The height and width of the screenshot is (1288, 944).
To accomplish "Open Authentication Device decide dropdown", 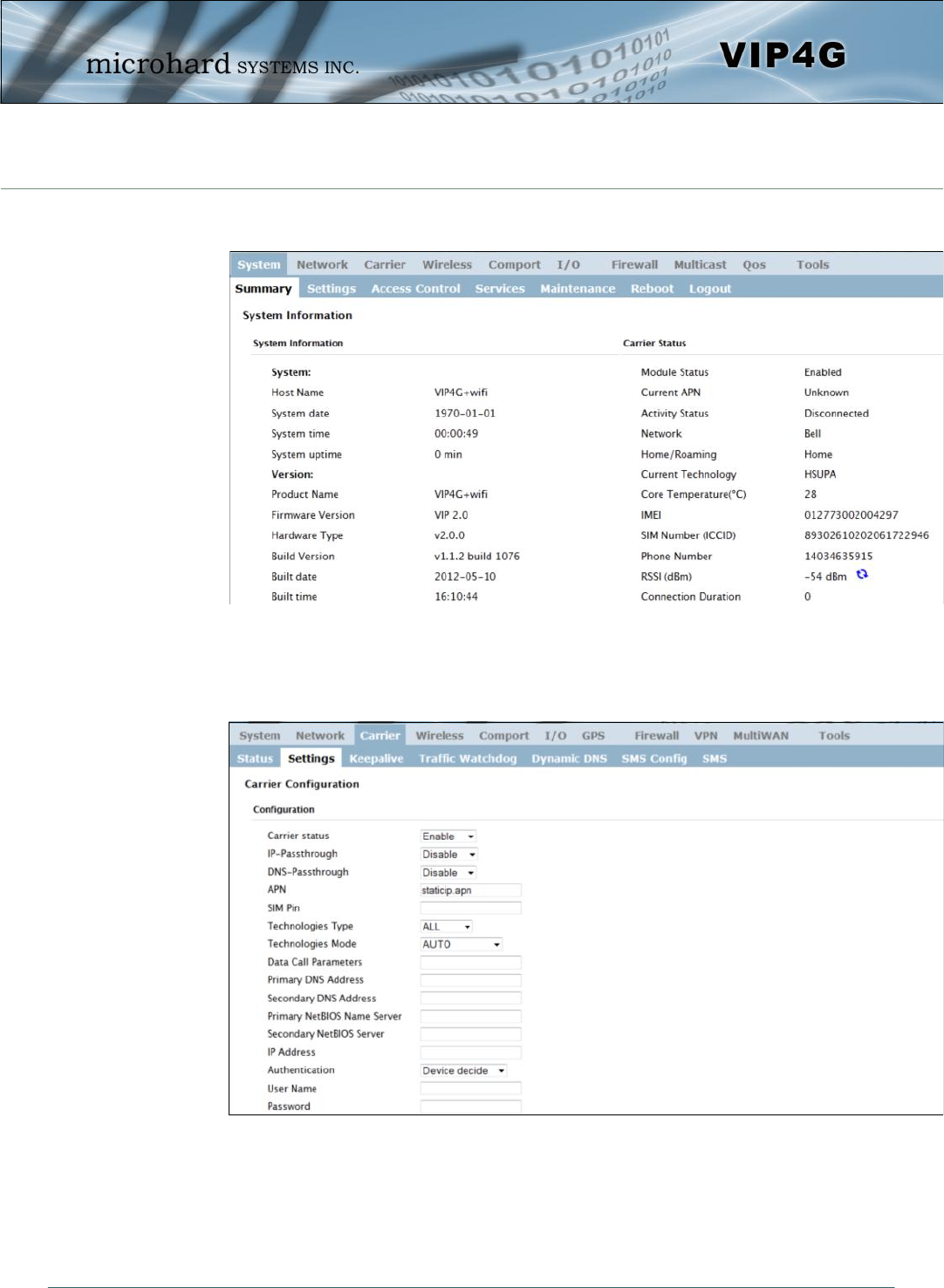I will pos(464,1071).
